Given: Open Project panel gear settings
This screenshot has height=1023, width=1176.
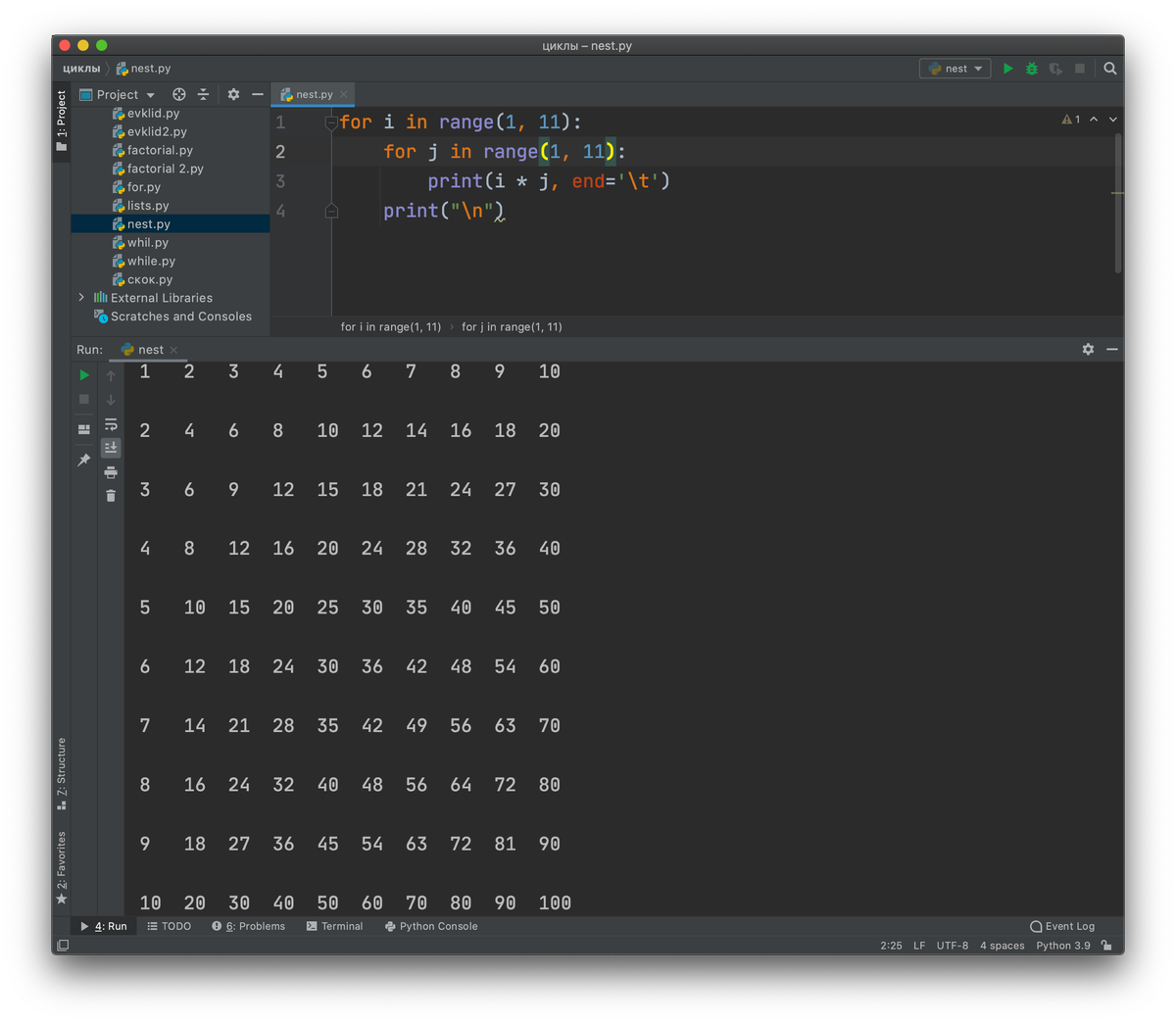Looking at the screenshot, I should [233, 95].
